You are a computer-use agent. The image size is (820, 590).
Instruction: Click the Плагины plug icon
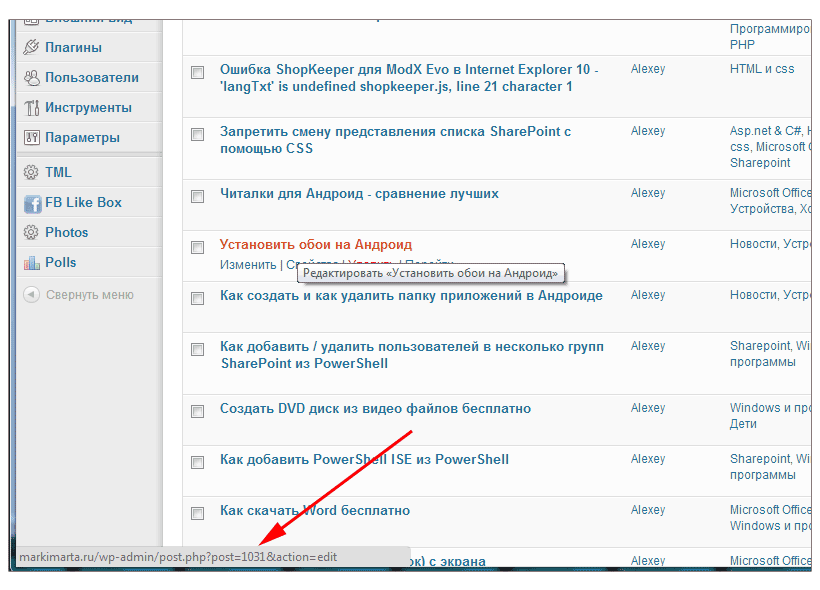(31, 47)
